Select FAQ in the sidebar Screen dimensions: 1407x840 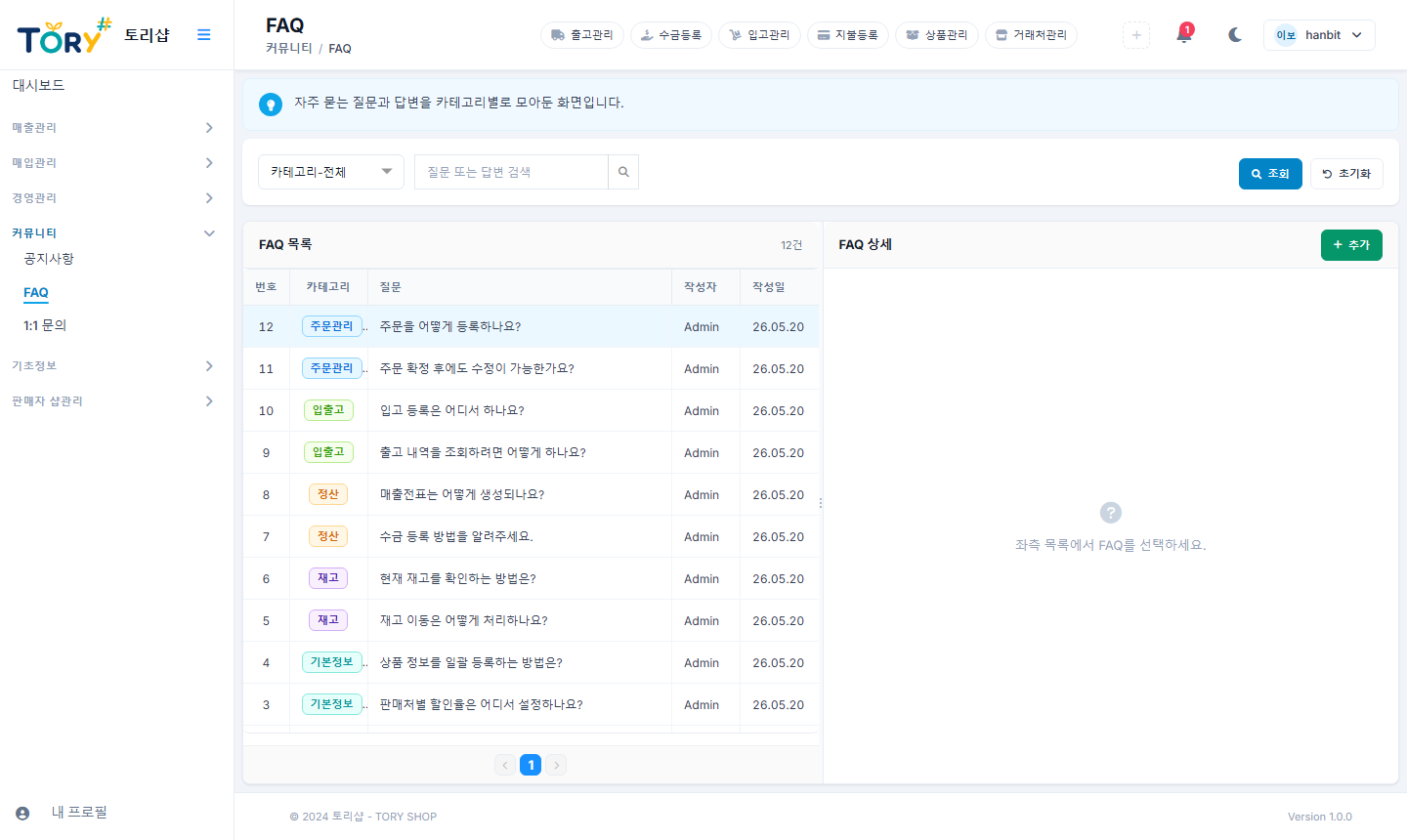click(x=36, y=292)
